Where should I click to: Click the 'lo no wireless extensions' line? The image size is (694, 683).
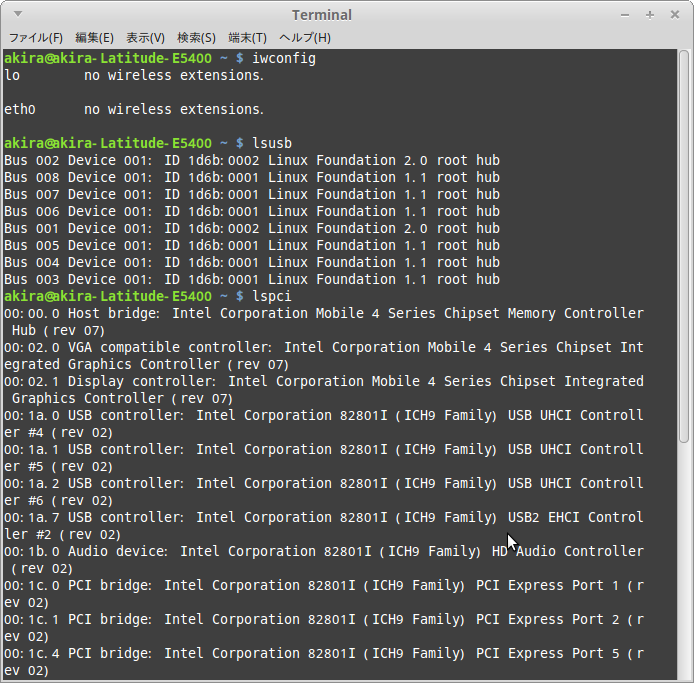click(134, 76)
